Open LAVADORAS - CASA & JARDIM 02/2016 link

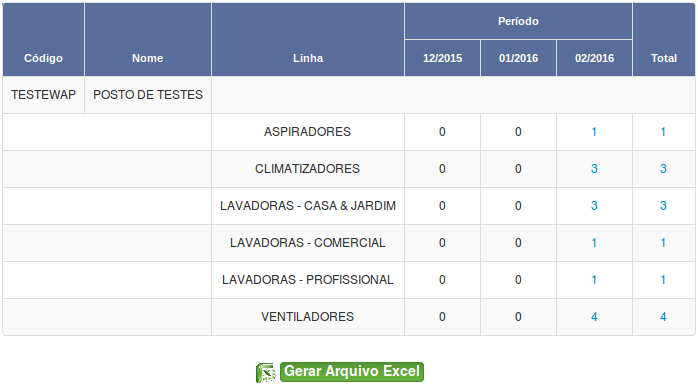pyautogui.click(x=594, y=206)
